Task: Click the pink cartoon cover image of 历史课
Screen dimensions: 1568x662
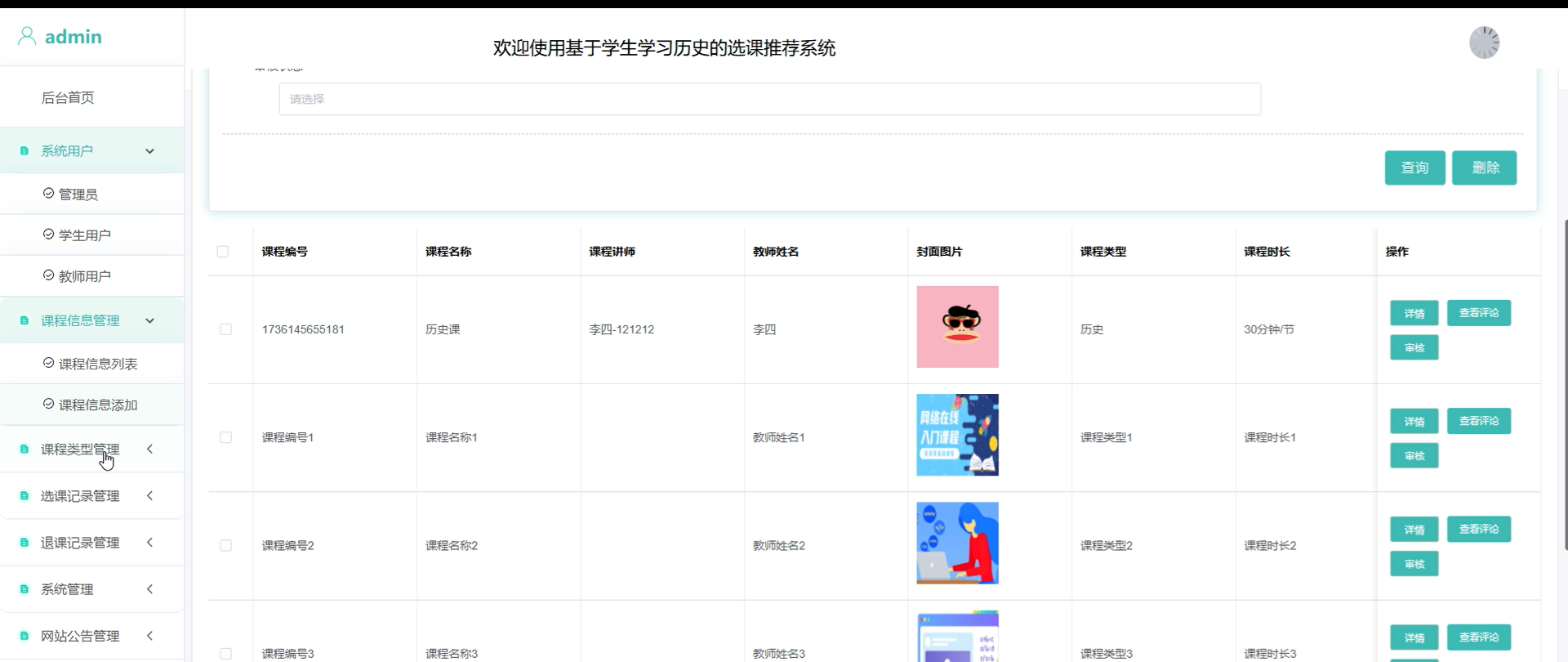Action: coord(957,327)
